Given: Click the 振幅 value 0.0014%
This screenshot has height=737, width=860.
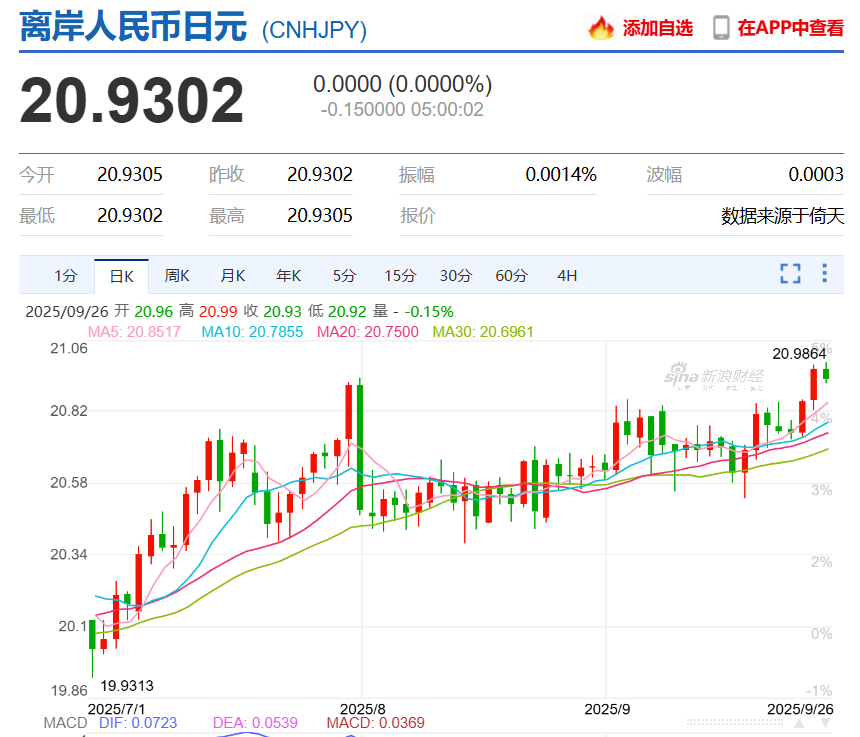Looking at the screenshot, I should [x=561, y=174].
